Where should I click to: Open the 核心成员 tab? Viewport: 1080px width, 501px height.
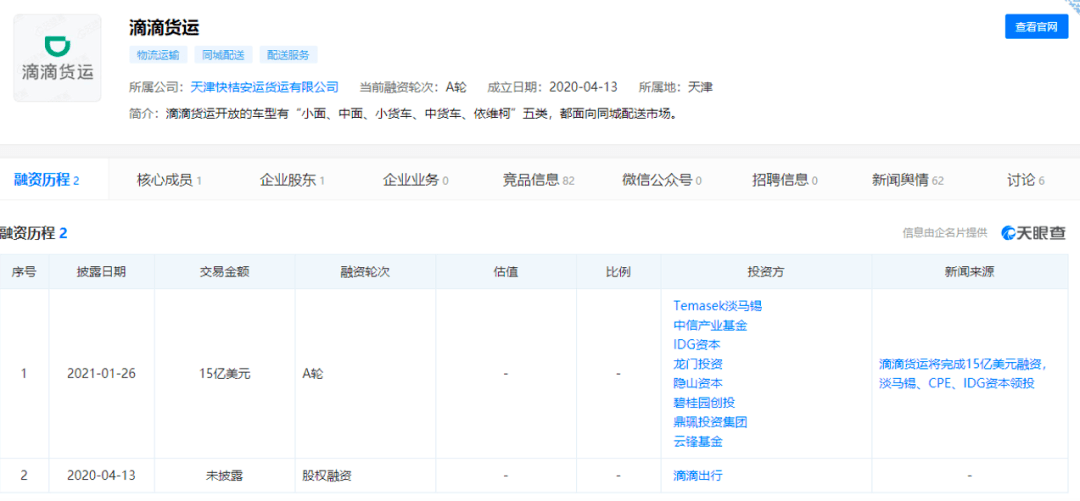click(x=168, y=180)
